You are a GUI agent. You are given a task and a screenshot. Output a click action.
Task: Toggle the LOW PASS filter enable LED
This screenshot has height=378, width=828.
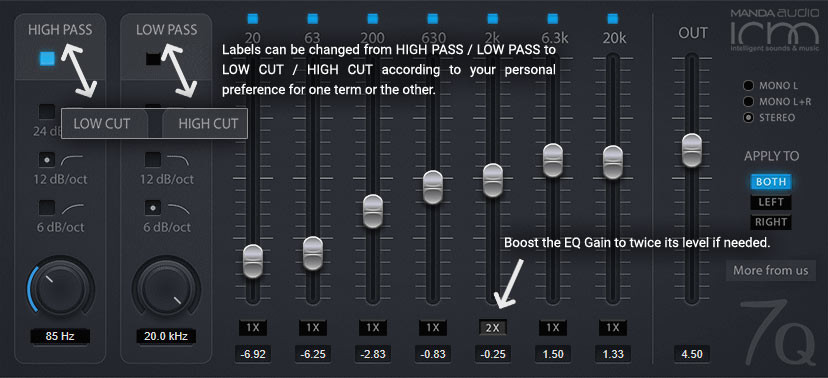coord(153,59)
